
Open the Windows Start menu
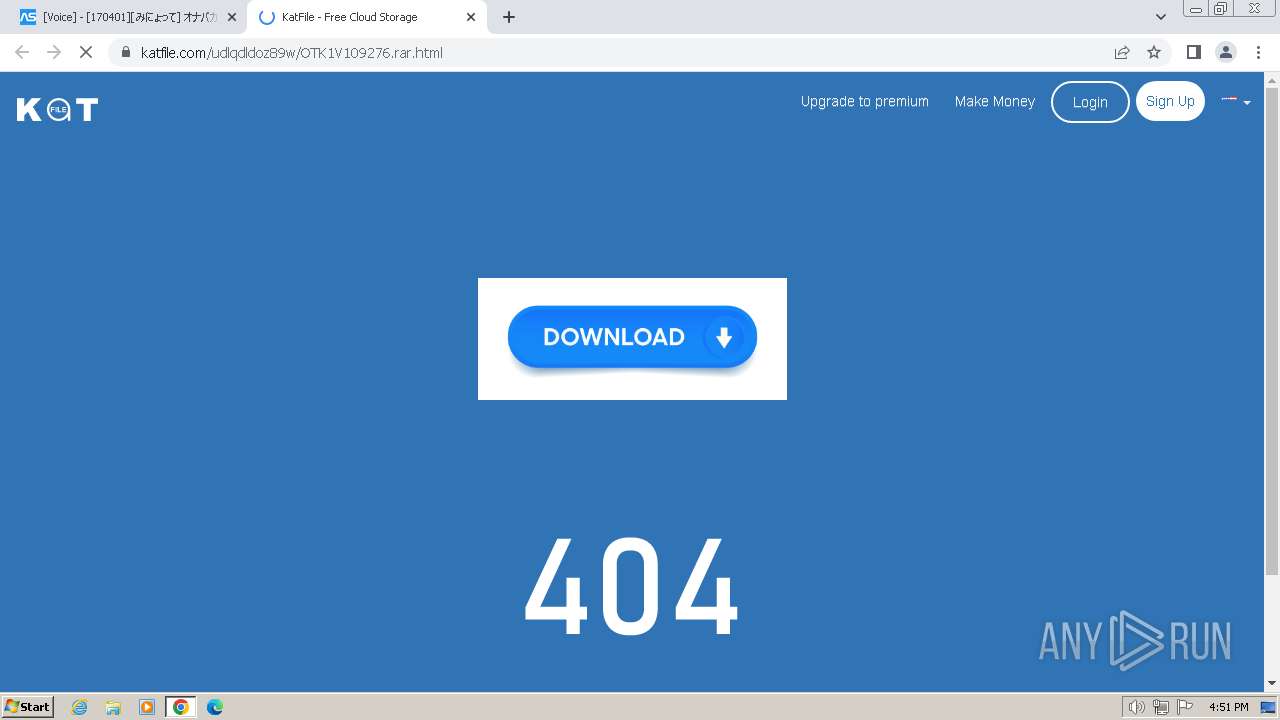[x=28, y=706]
